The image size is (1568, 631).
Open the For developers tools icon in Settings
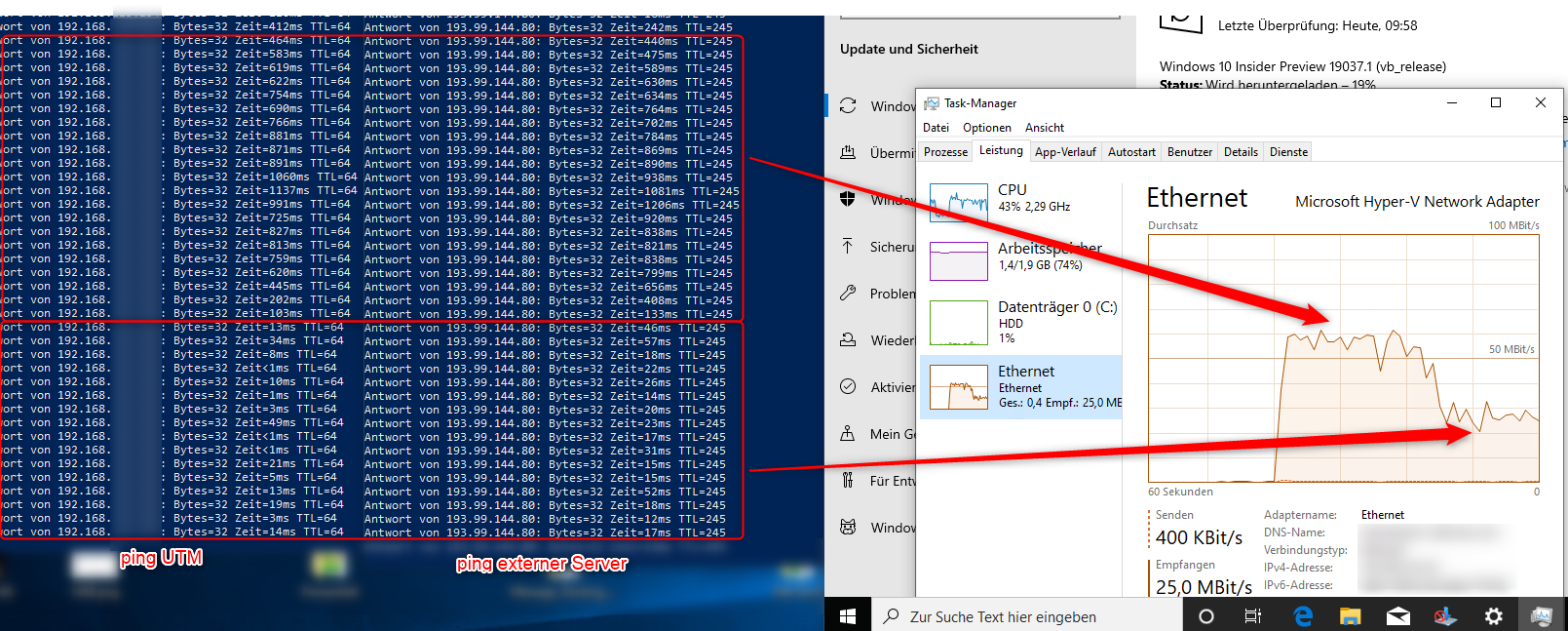click(848, 481)
